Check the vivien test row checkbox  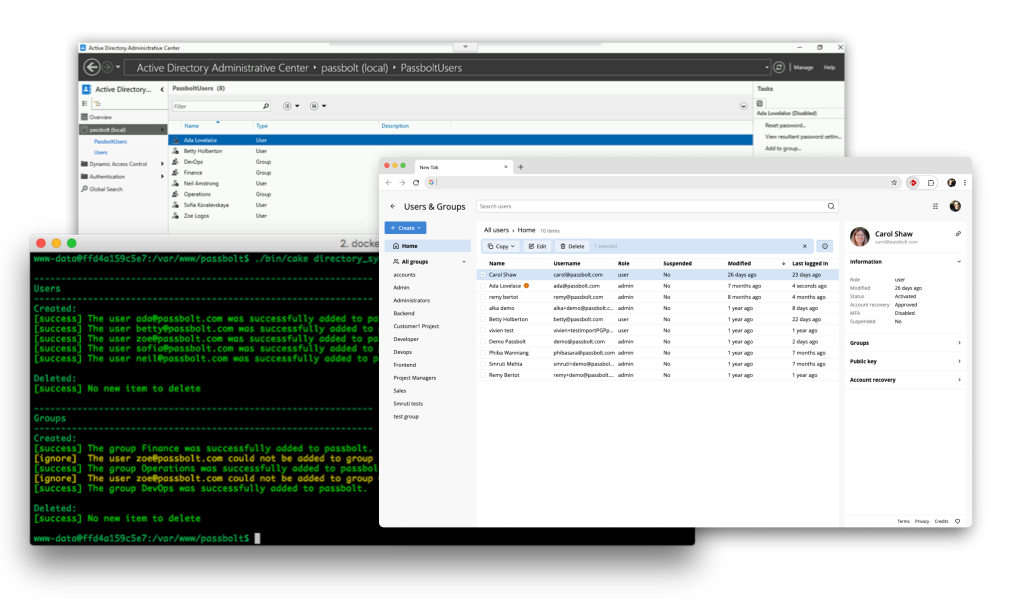click(x=482, y=330)
